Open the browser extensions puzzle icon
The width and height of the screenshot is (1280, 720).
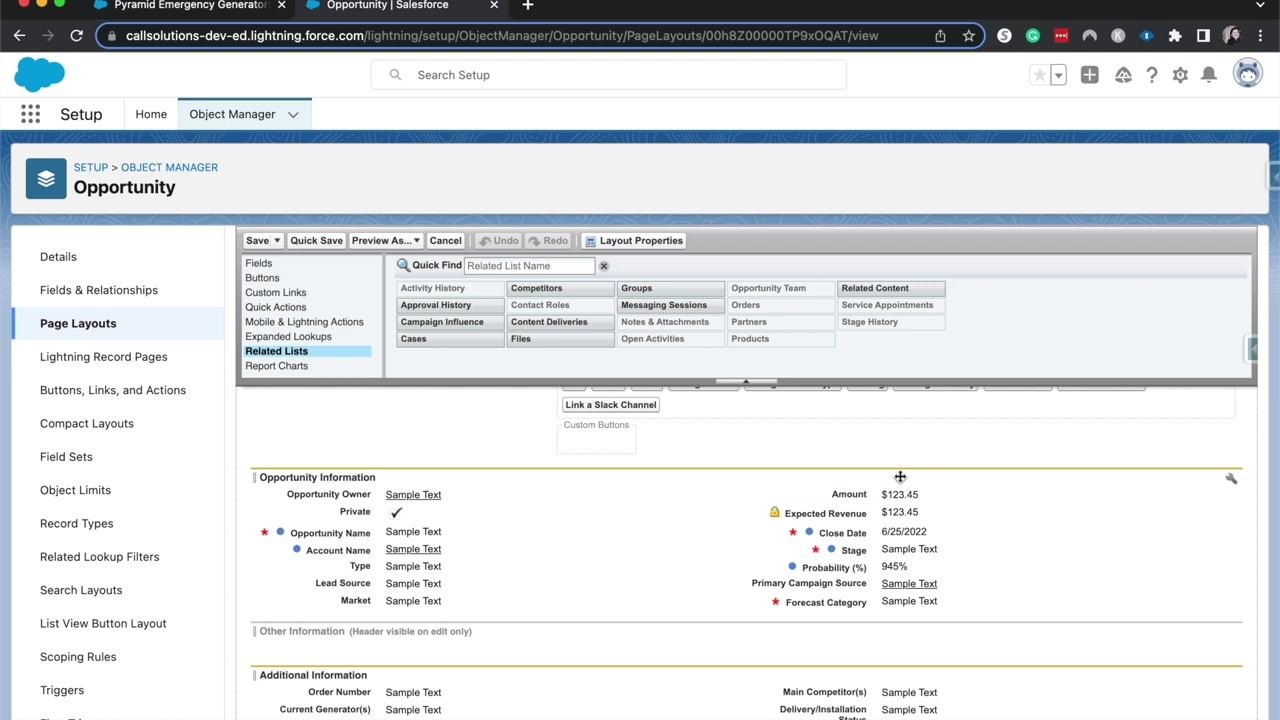pyautogui.click(x=1175, y=35)
